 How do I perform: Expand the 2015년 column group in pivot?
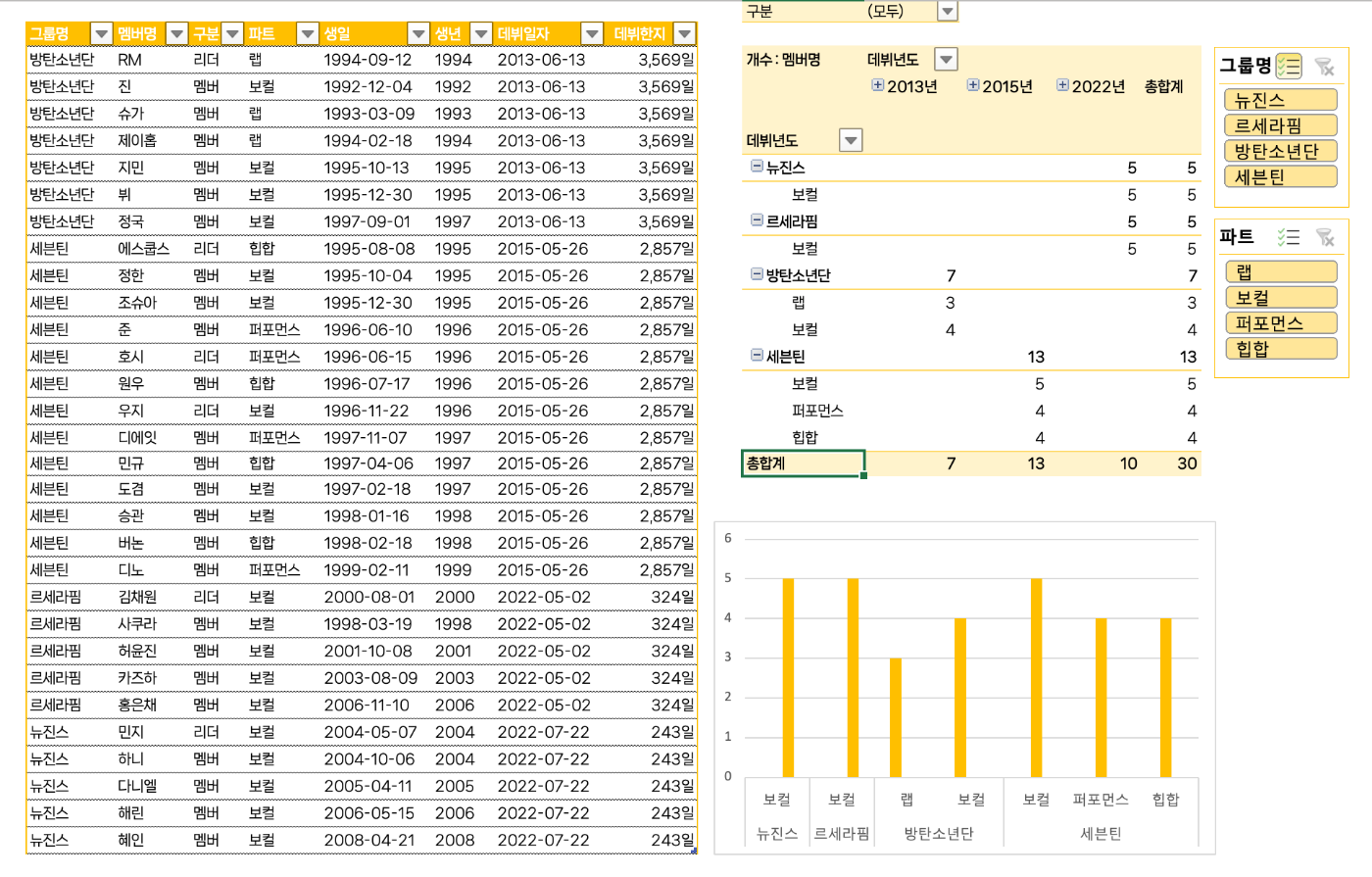click(x=973, y=85)
